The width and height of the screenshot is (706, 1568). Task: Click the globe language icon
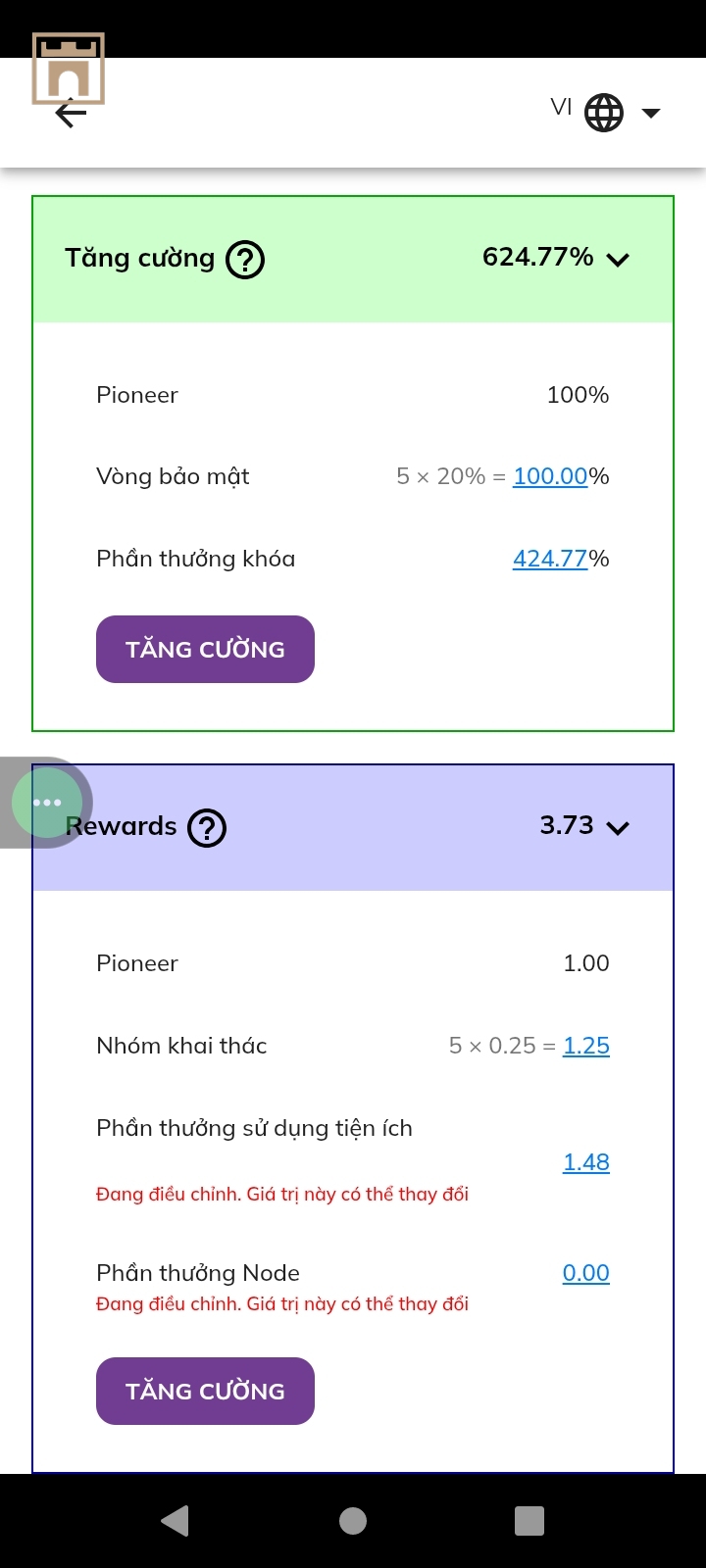click(x=604, y=113)
